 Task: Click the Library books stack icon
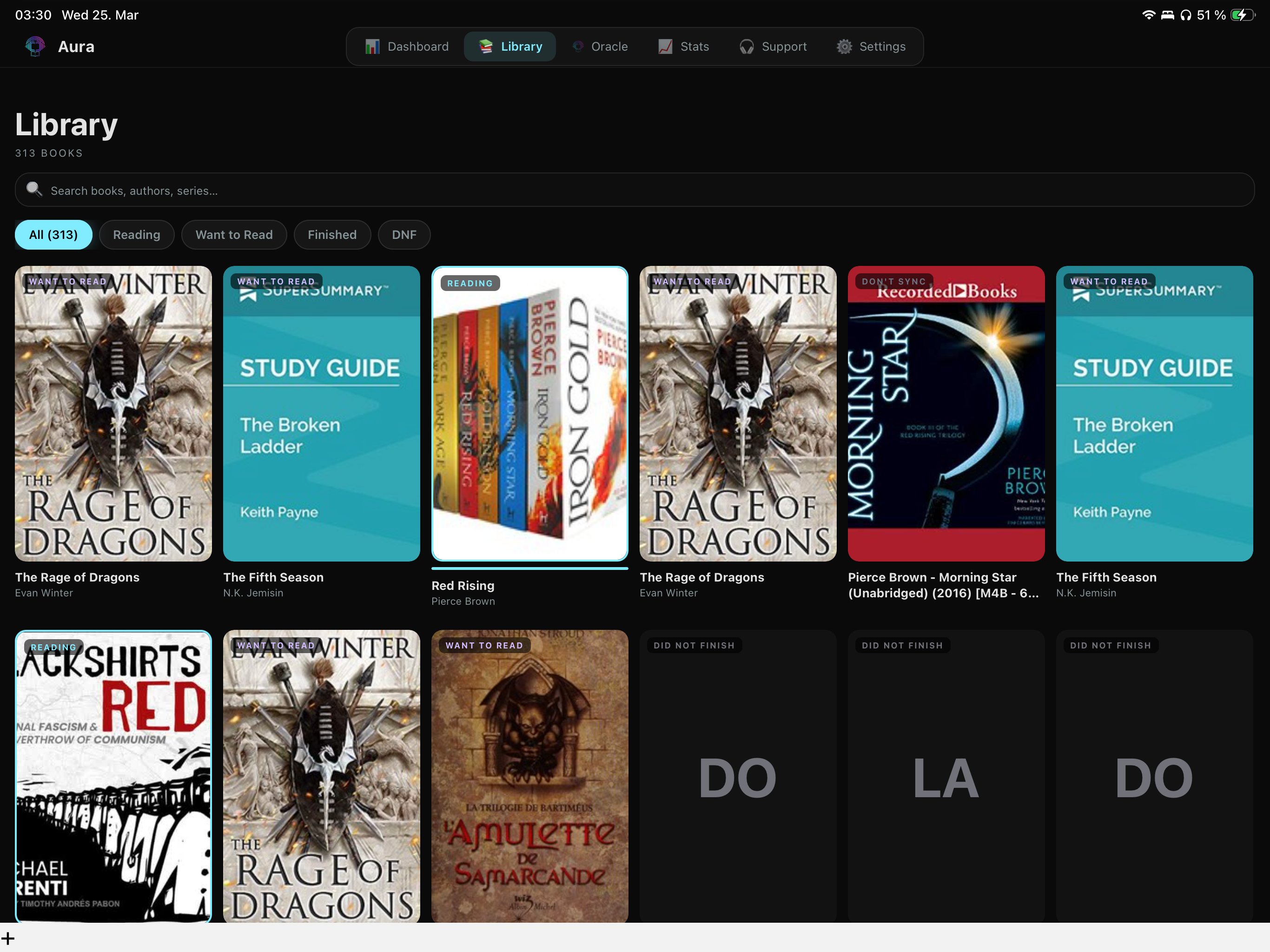[x=486, y=46]
